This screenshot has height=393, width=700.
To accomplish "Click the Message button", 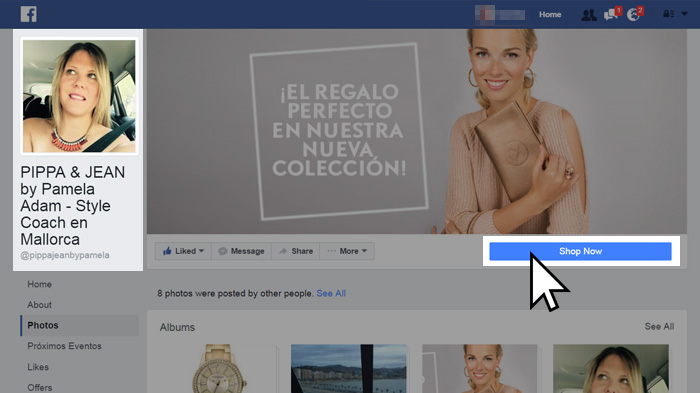I will [242, 251].
